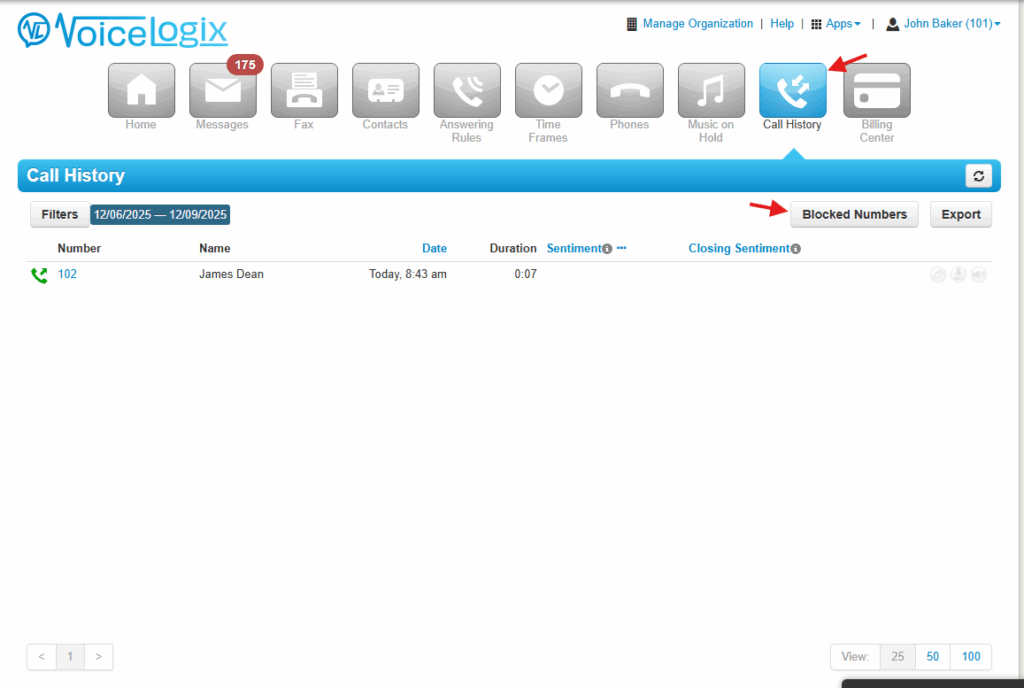Open Answering Rules icon
The image size is (1024, 688).
pyautogui.click(x=467, y=91)
